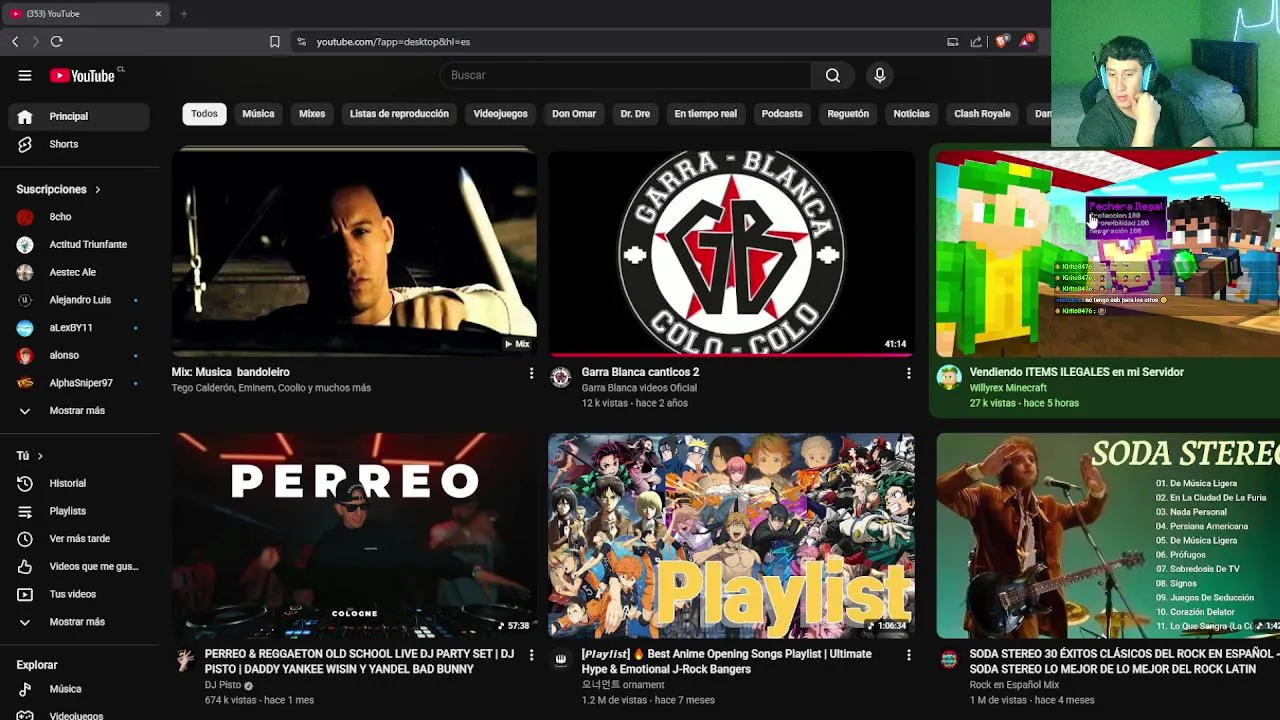Select the Podcasts filter chip
The image size is (1280, 720).
coord(782,114)
